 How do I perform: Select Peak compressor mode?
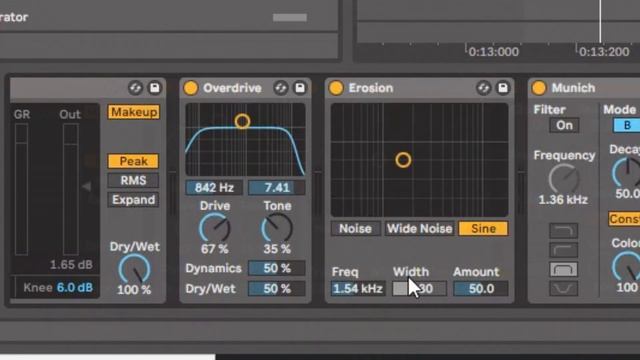coord(133,161)
